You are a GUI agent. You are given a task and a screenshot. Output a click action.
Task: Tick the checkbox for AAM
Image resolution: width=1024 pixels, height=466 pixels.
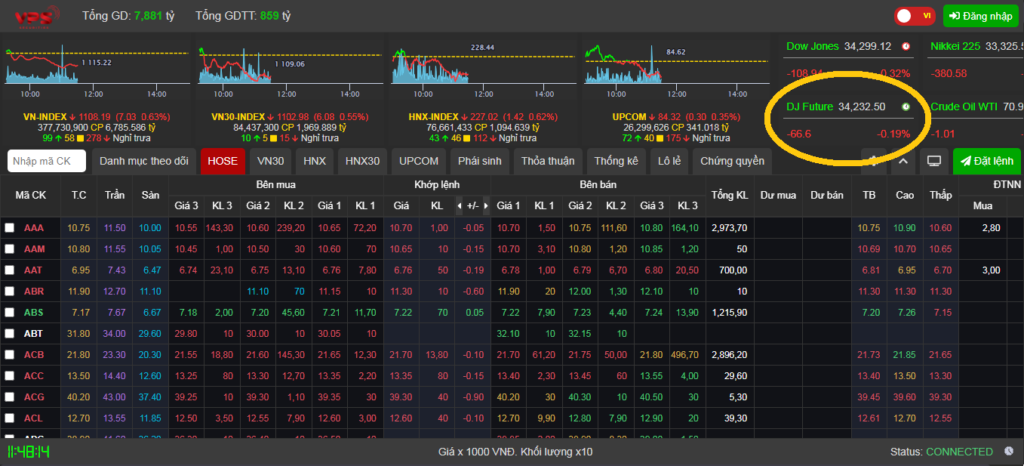10,249
